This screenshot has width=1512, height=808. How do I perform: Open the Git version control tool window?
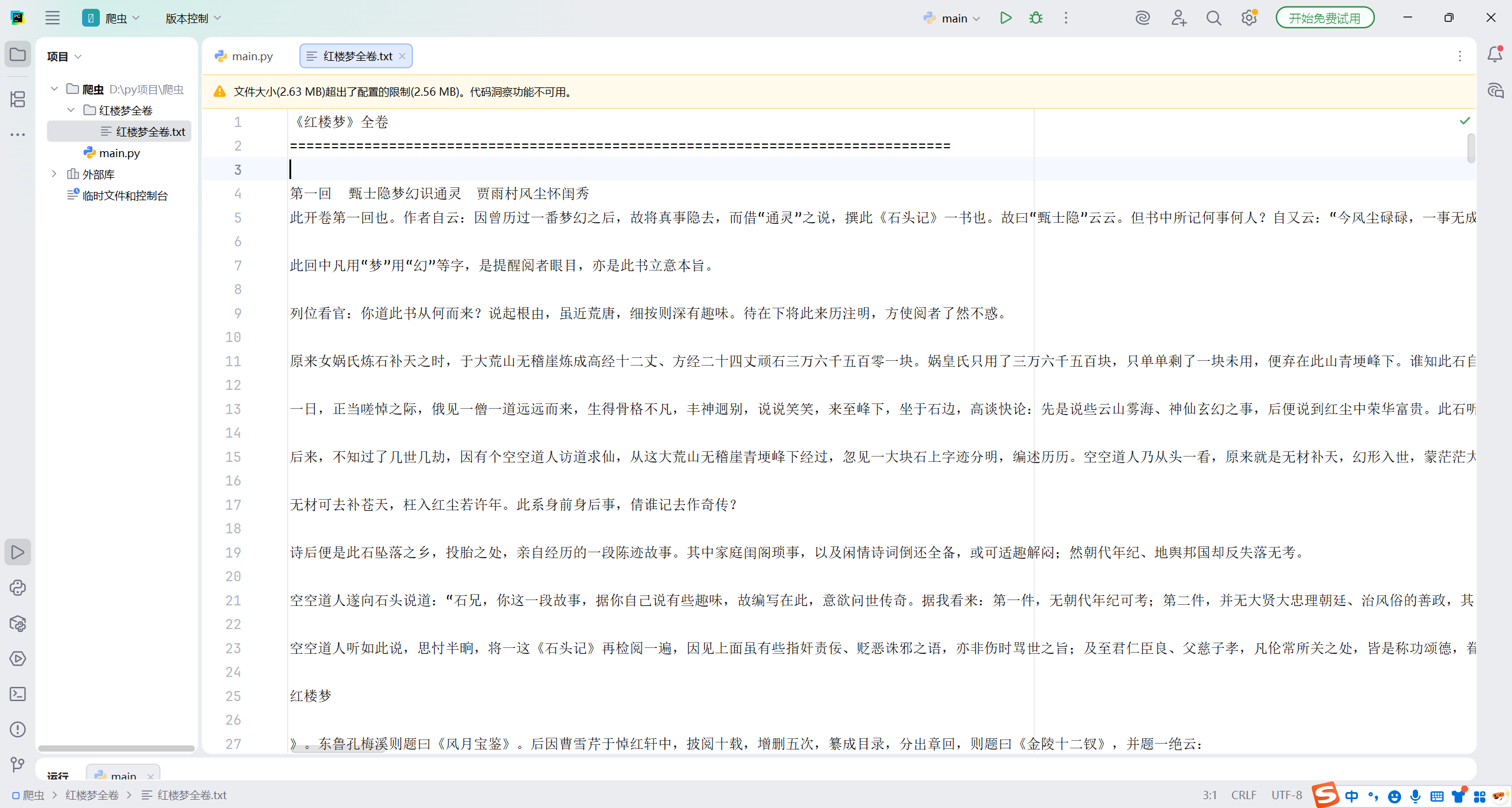click(18, 765)
